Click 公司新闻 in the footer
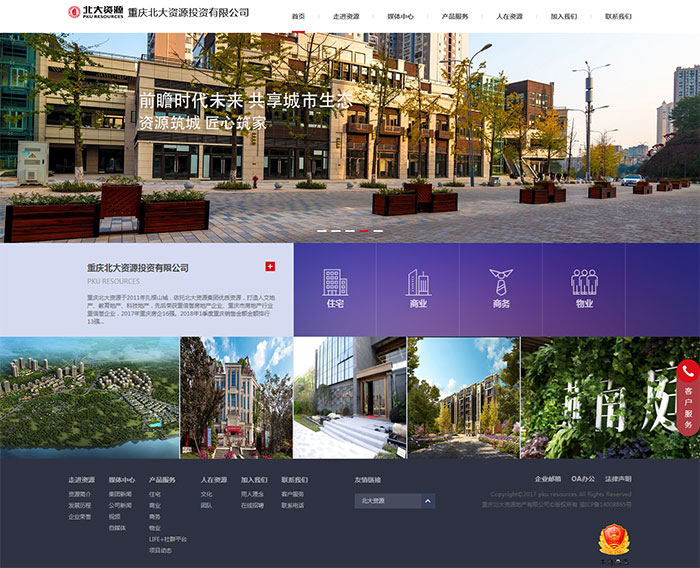Screen dimensions: 700x568 point(120,505)
